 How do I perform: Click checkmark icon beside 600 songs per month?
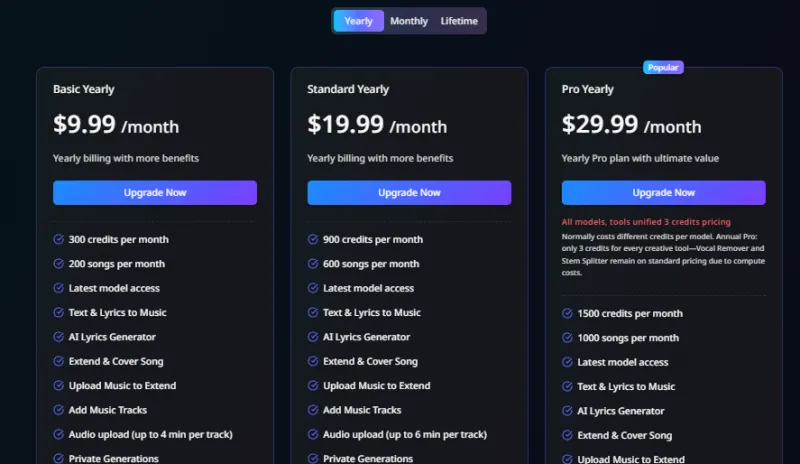point(313,264)
